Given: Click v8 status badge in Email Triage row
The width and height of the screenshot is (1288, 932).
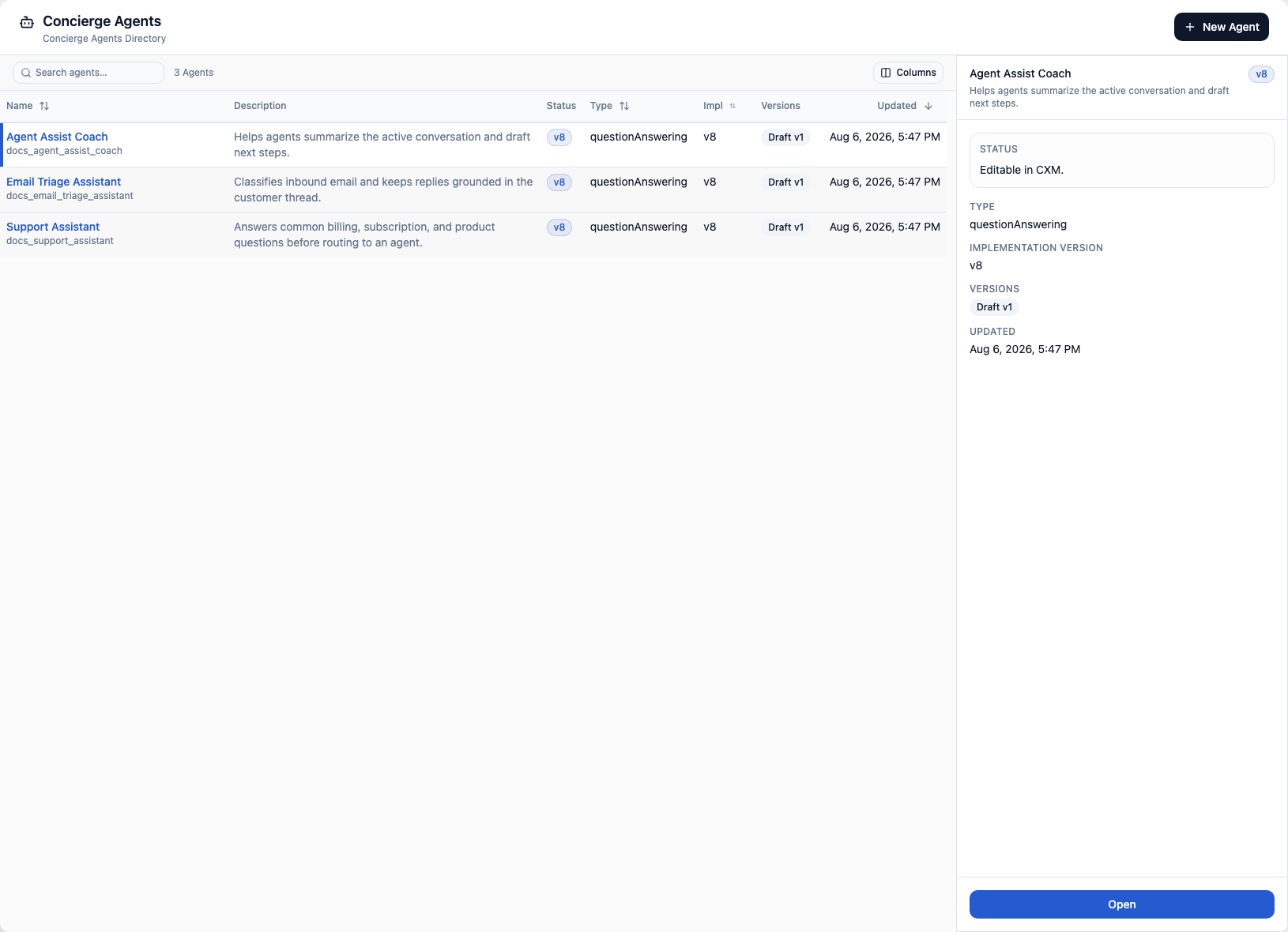Looking at the screenshot, I should pyautogui.click(x=559, y=182).
